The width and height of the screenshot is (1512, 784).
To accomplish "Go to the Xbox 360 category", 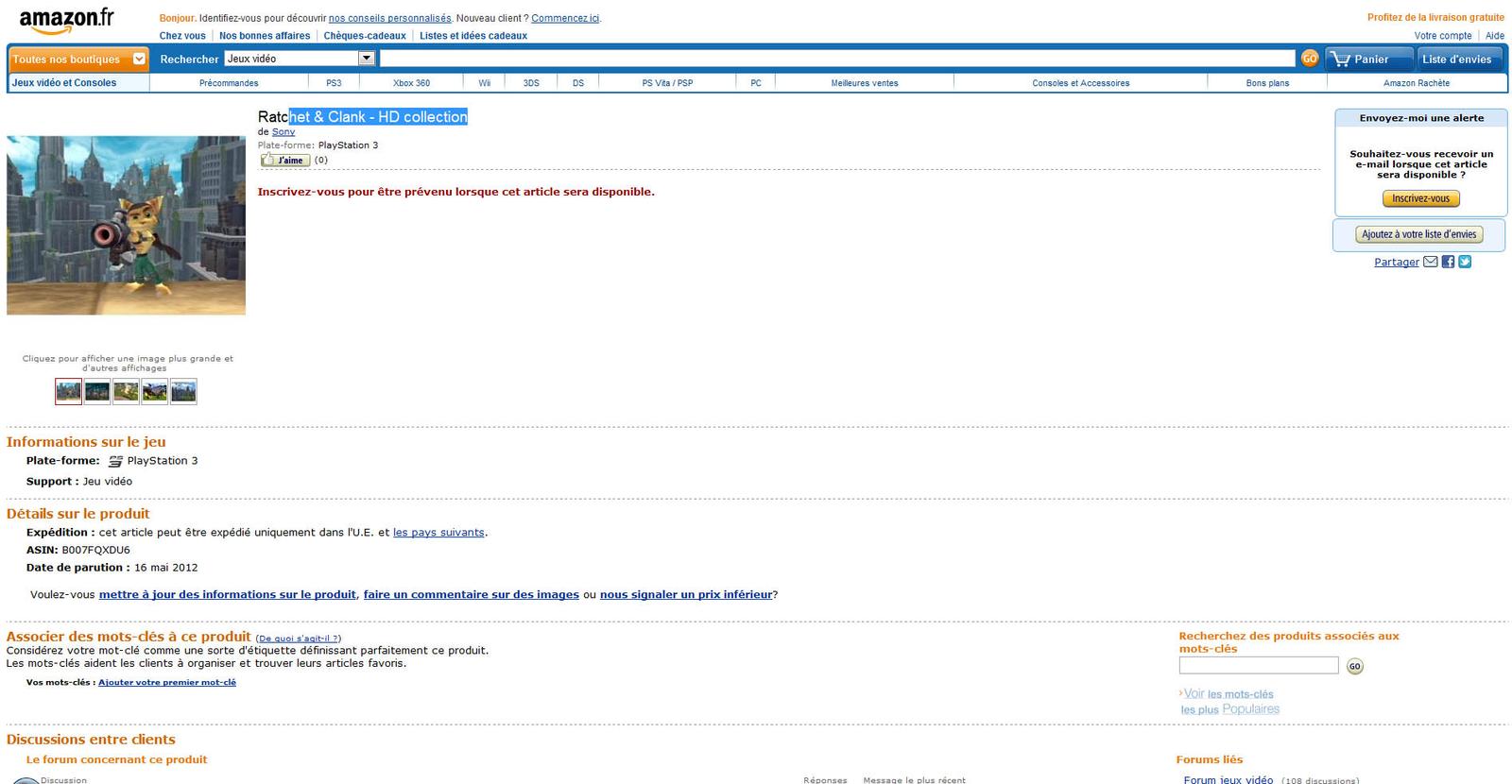I will pyautogui.click(x=411, y=83).
